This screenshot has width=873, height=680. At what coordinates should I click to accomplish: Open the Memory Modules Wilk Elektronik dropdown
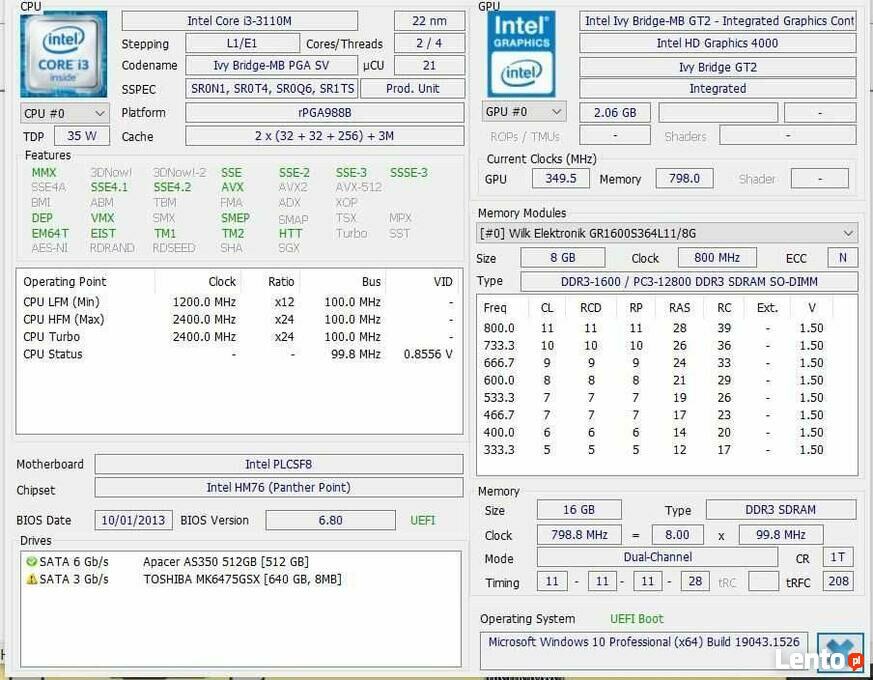click(668, 233)
